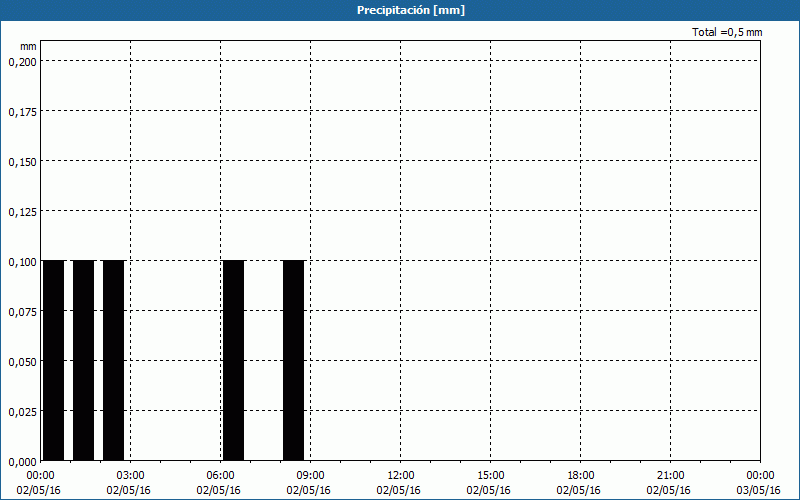The height and width of the screenshot is (500, 800).
Task: Click the "09:00" time label on the x-axis
Action: click(x=310, y=476)
